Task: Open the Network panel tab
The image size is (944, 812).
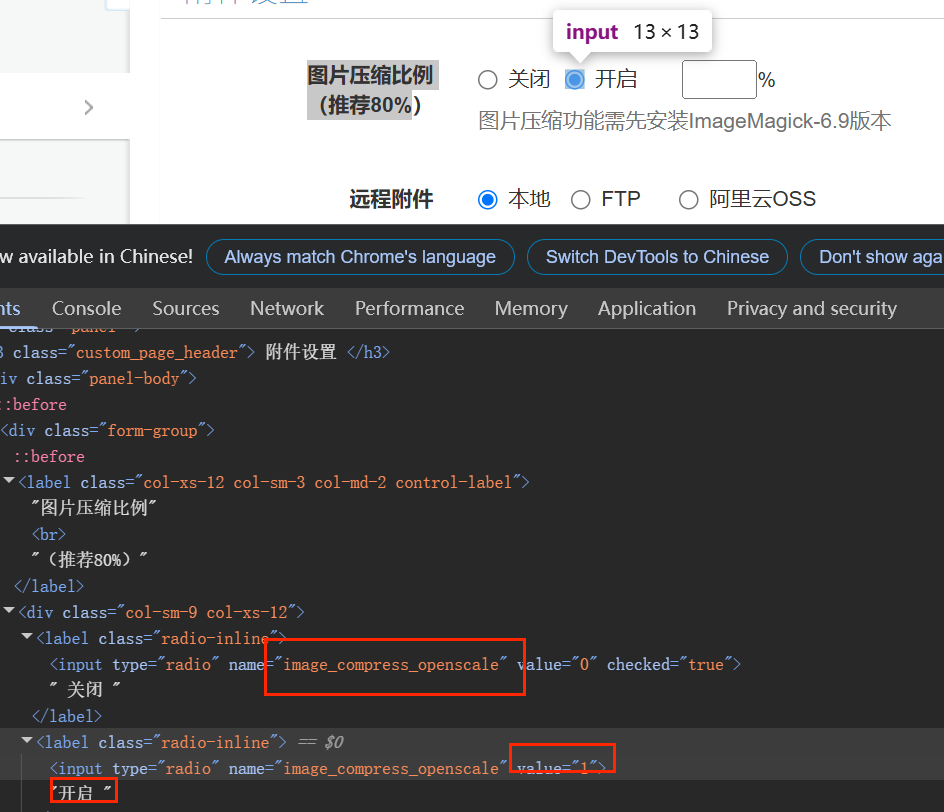Action: (287, 309)
